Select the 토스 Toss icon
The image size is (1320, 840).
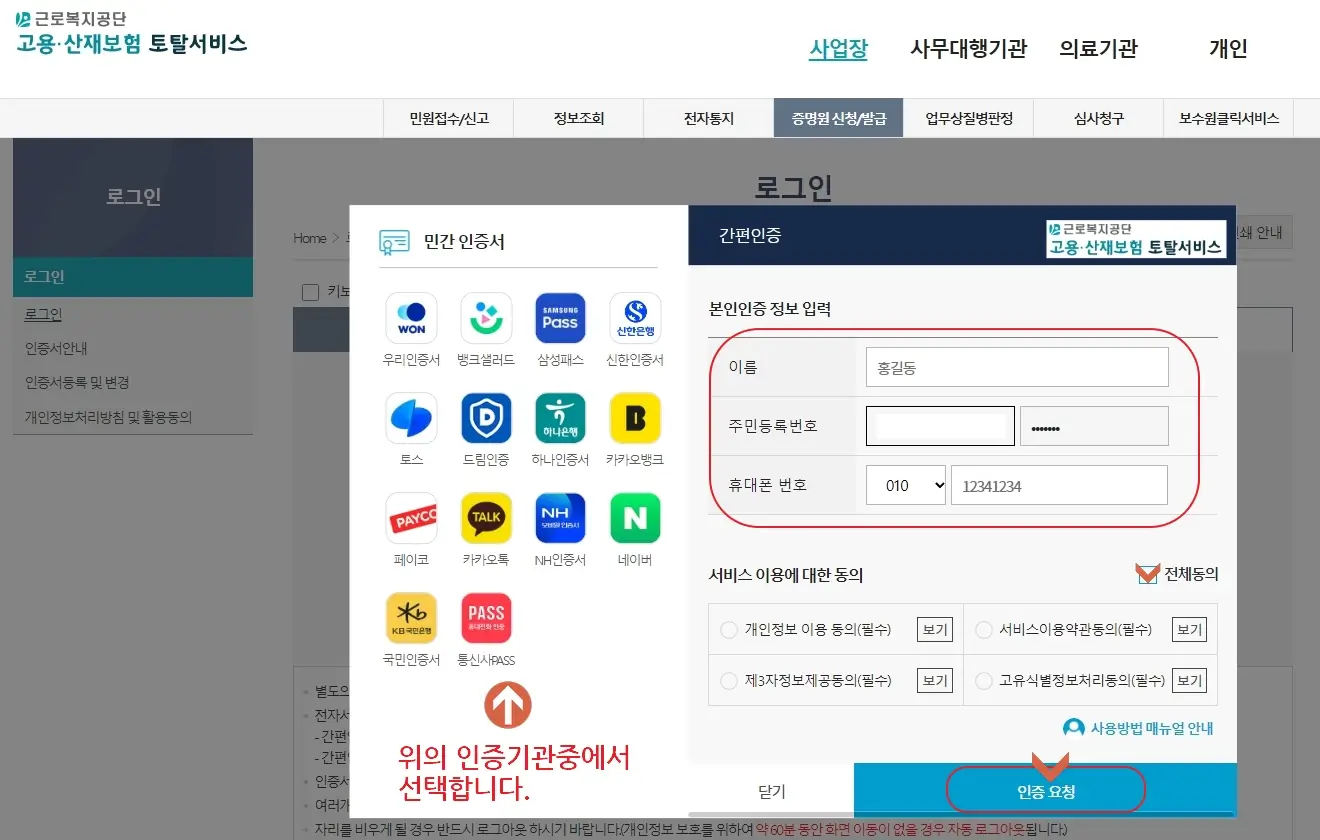click(x=411, y=418)
